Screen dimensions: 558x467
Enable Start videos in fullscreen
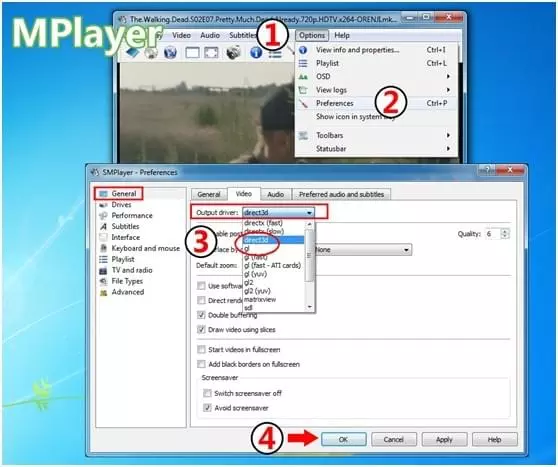(x=201, y=350)
